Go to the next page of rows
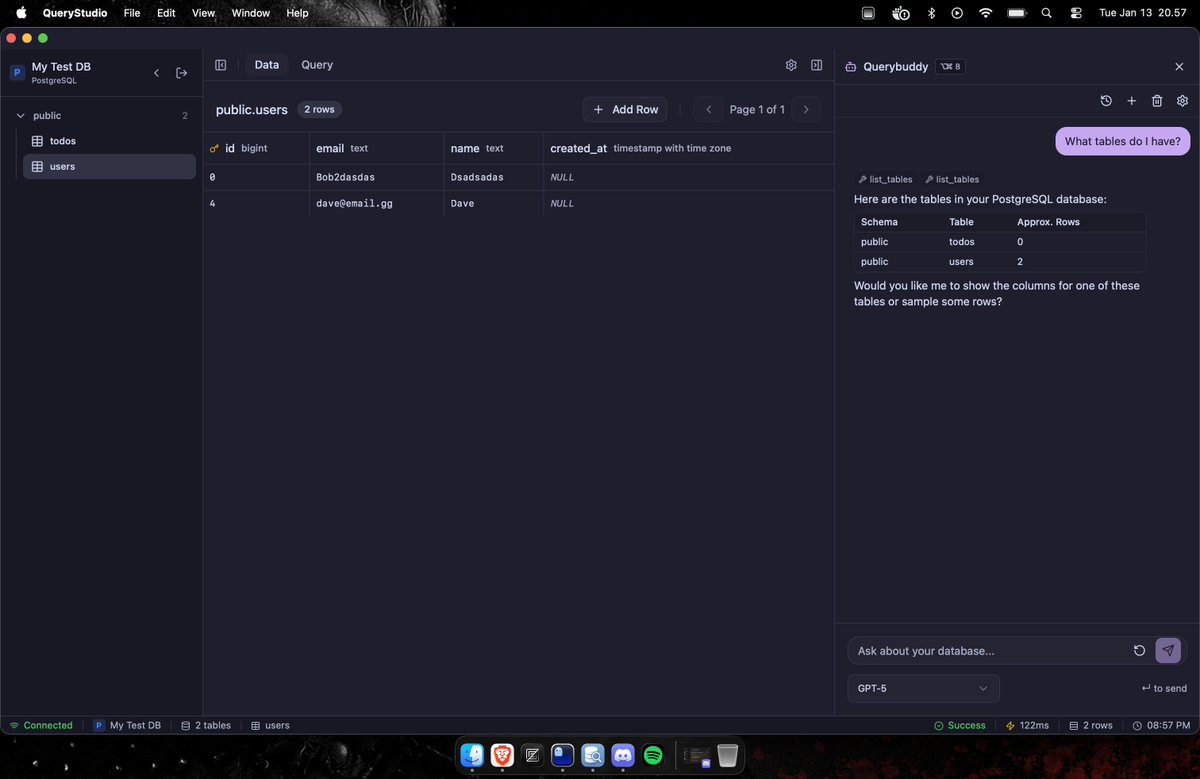Screen dimensions: 1200x779 [806, 109]
